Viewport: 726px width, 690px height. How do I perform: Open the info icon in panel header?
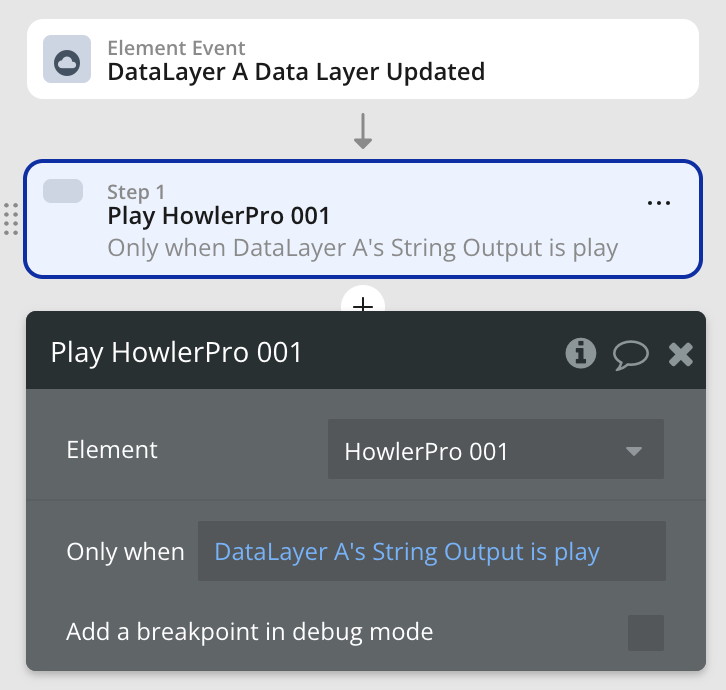pyautogui.click(x=581, y=353)
